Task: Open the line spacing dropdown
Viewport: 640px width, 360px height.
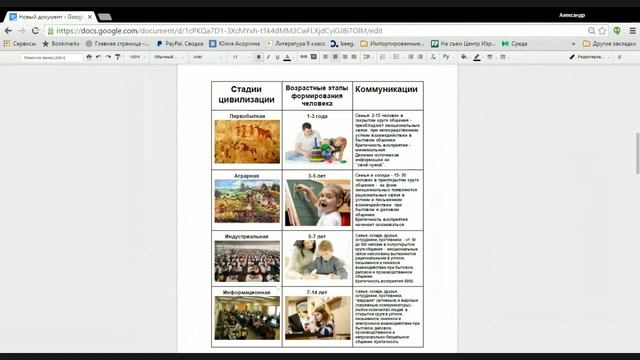Action: (x=367, y=57)
